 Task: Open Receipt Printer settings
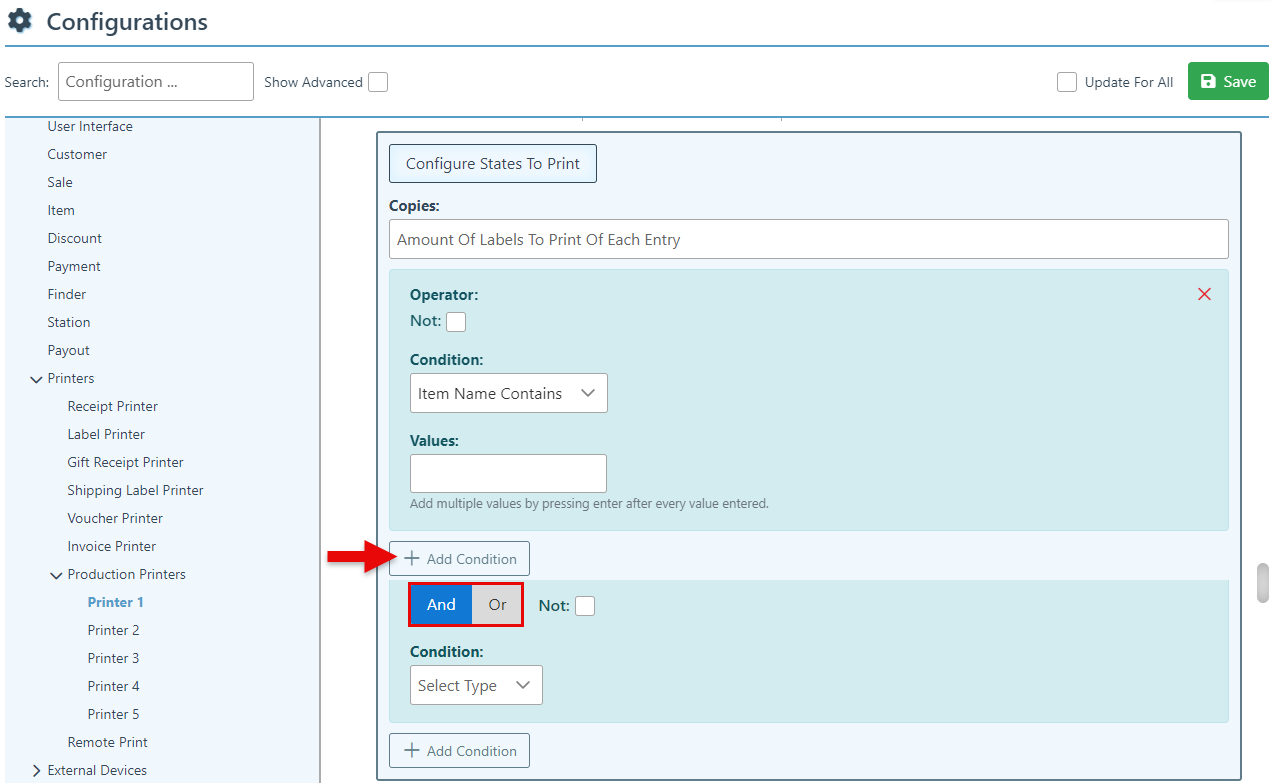pos(112,406)
